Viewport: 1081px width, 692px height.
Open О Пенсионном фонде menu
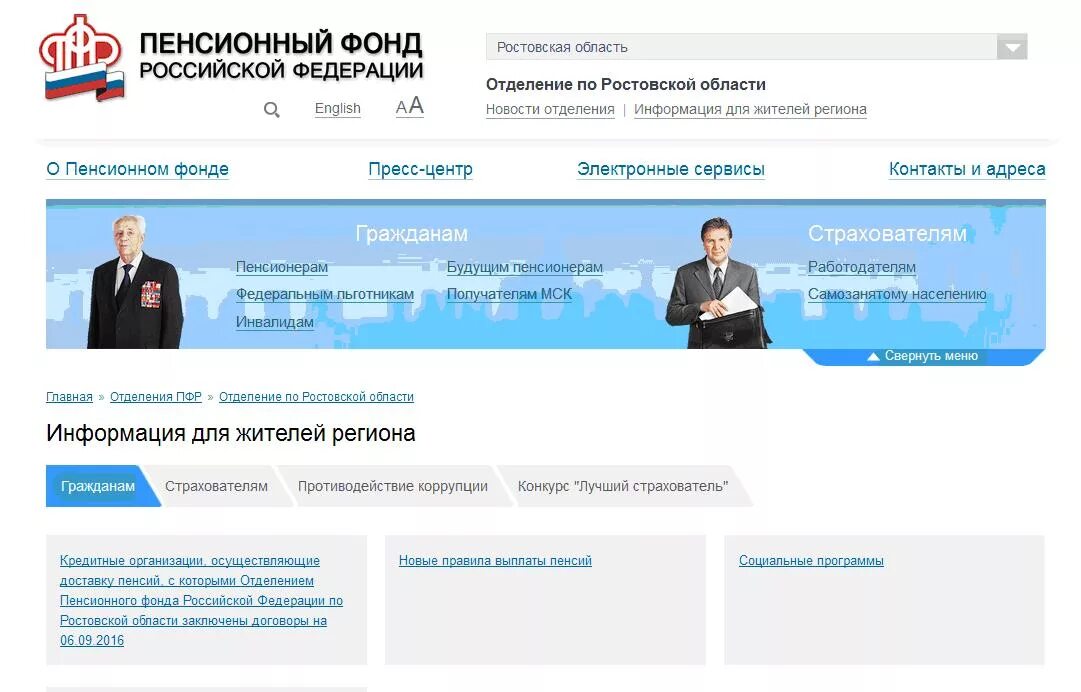tap(137, 170)
